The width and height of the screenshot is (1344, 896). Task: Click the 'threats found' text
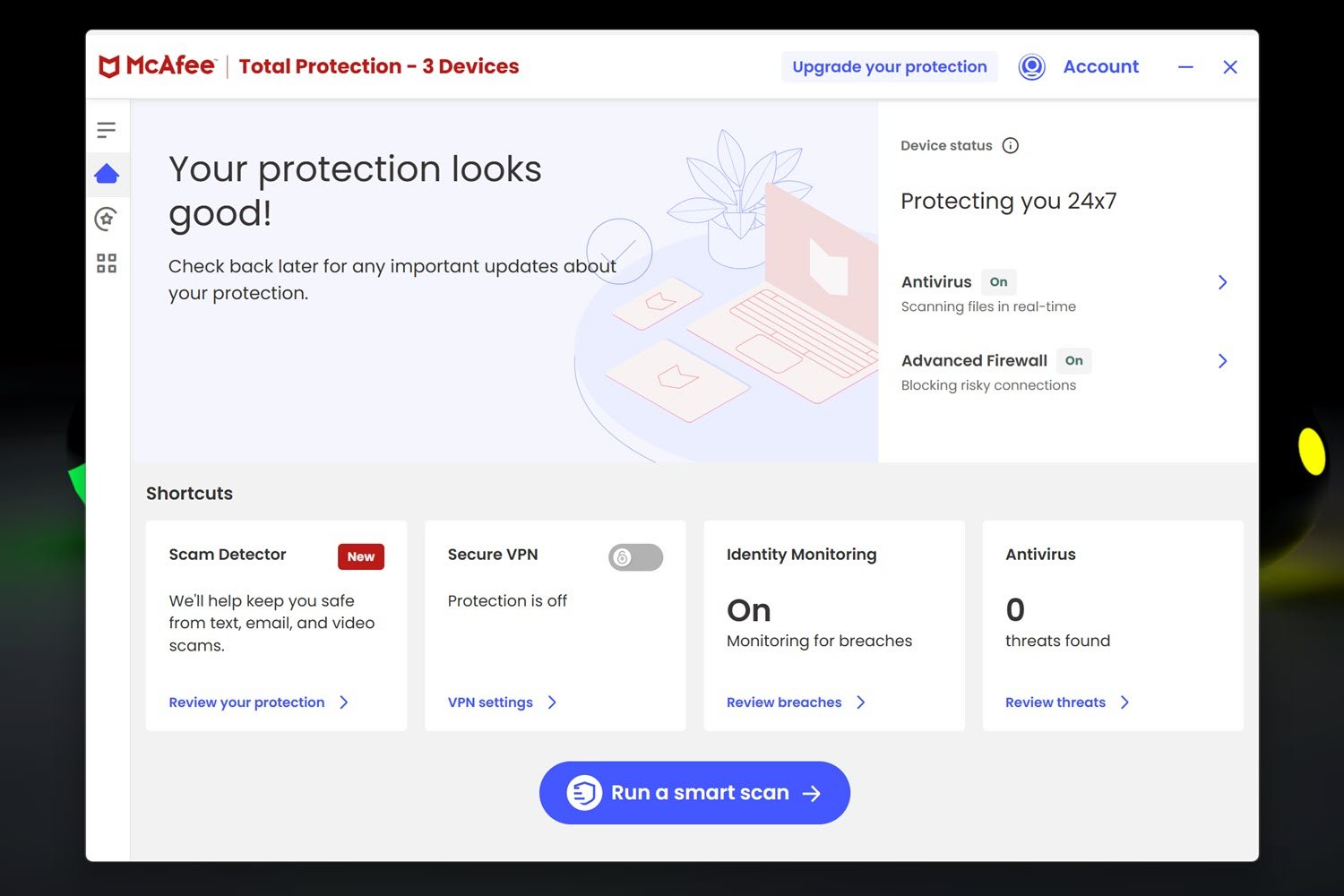[1057, 641]
